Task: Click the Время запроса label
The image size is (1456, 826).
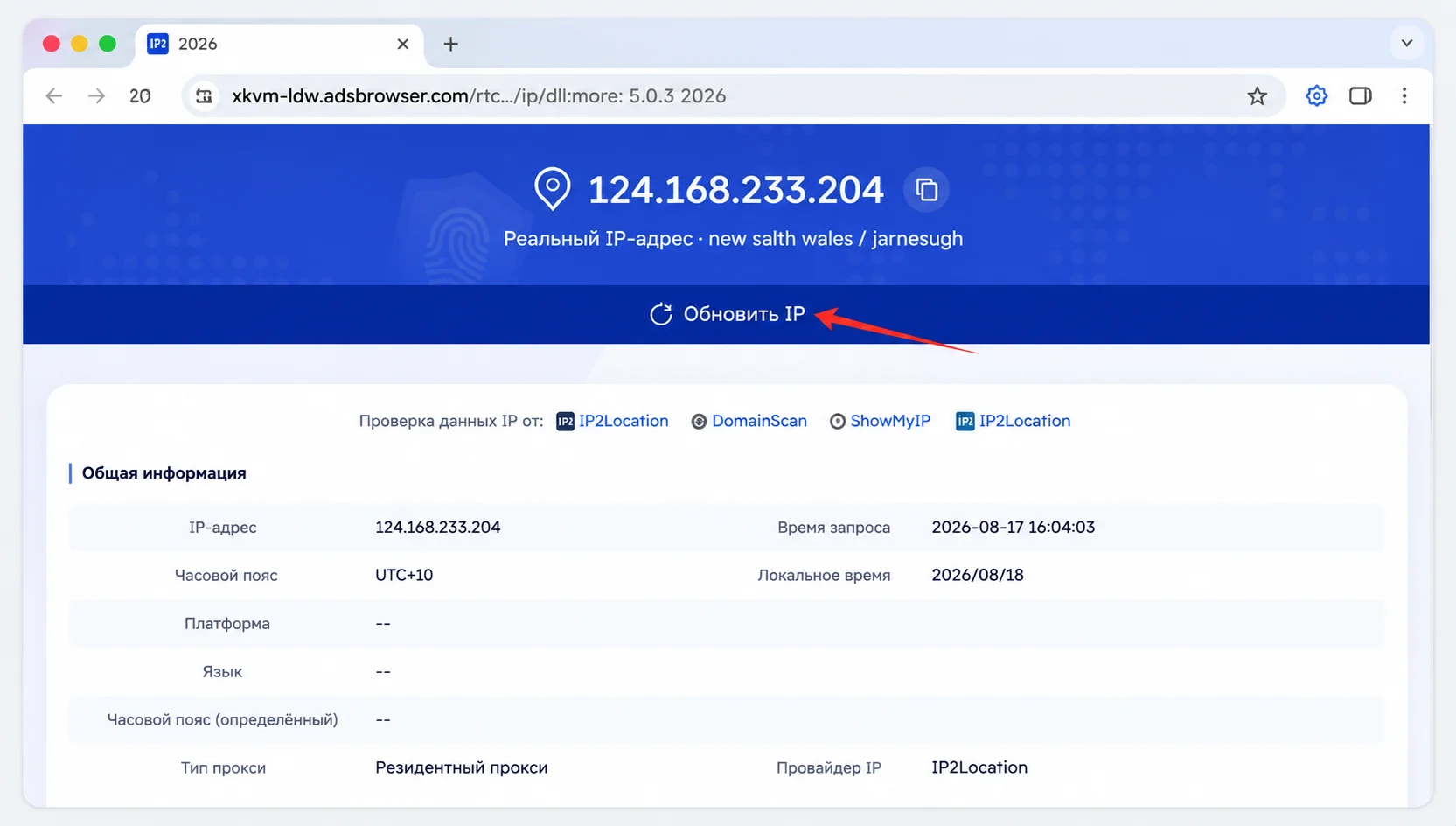Action: pyautogui.click(x=833, y=528)
